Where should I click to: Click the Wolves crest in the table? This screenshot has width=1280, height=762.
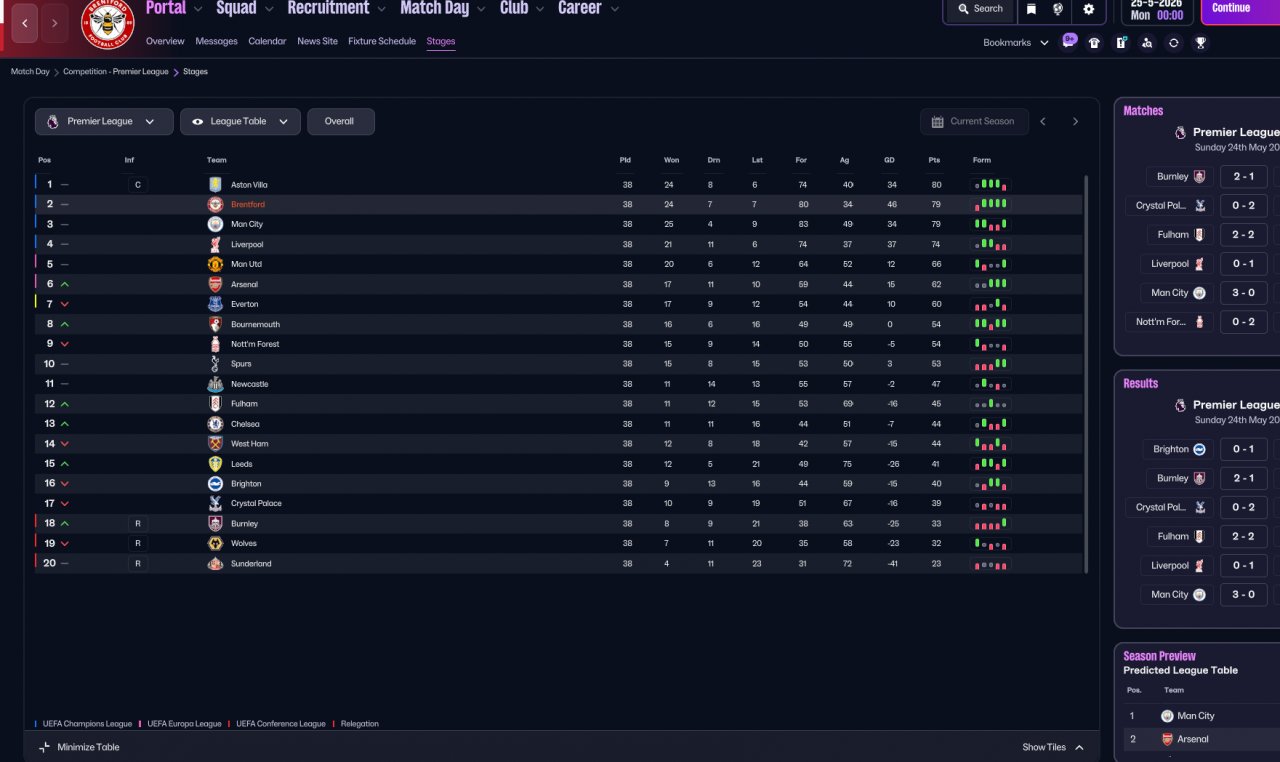click(x=215, y=543)
